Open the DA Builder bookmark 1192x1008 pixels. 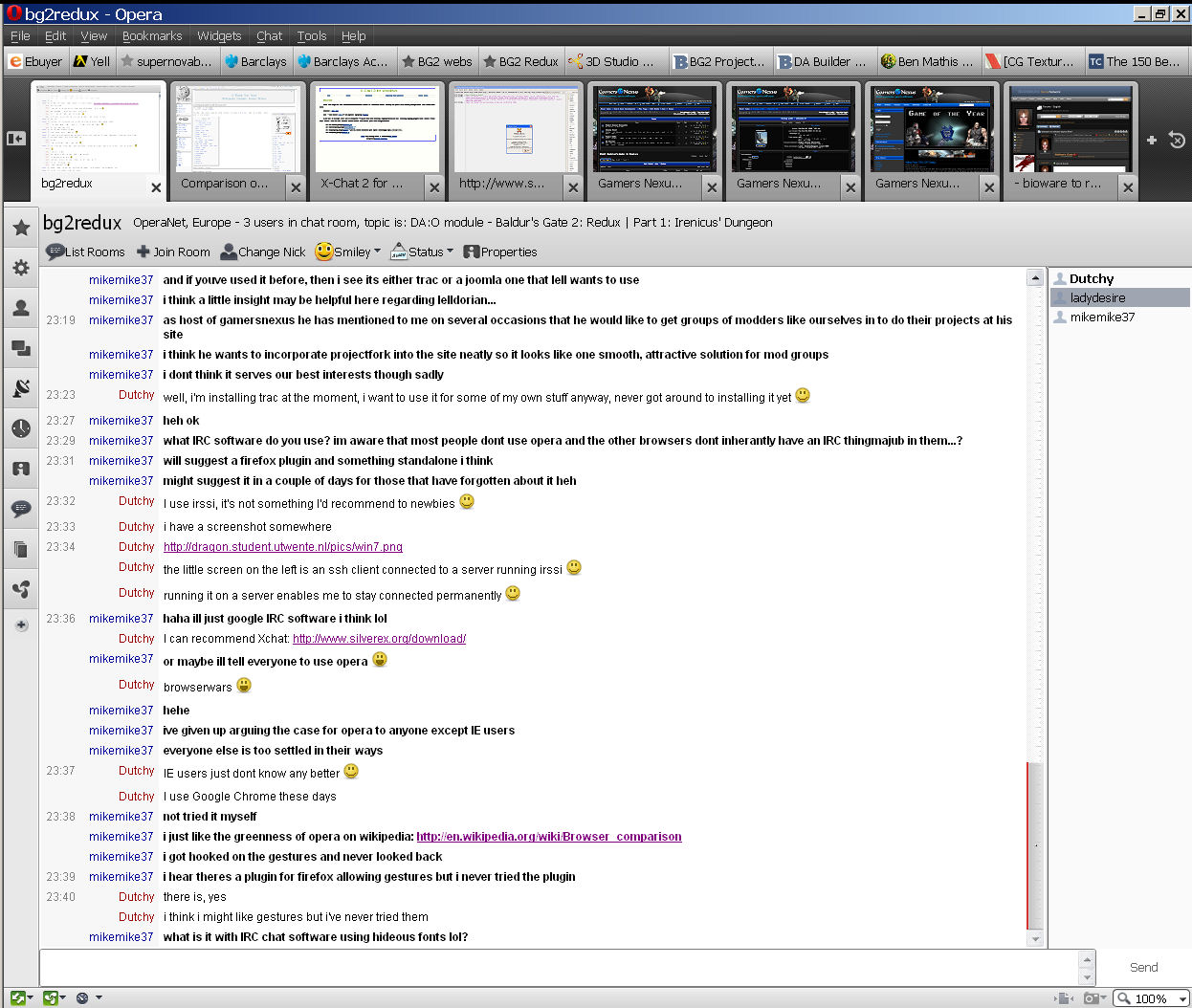coord(822,61)
